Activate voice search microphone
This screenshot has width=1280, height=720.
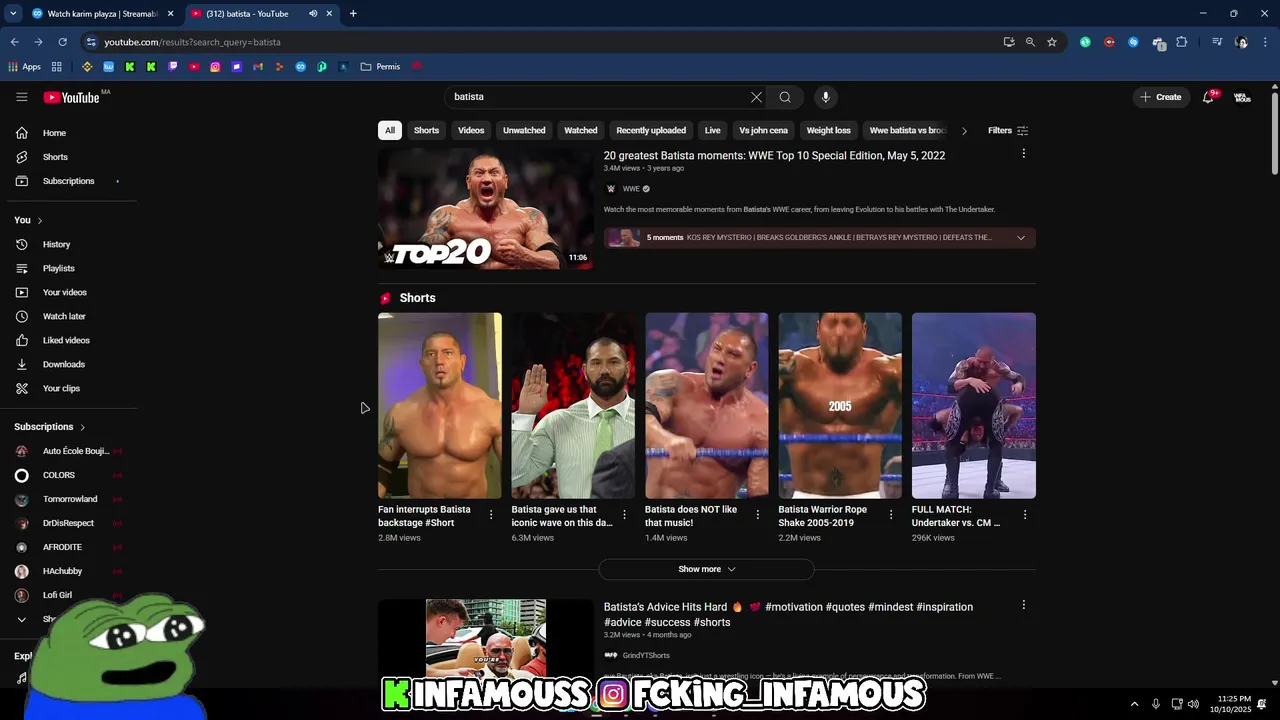click(825, 97)
